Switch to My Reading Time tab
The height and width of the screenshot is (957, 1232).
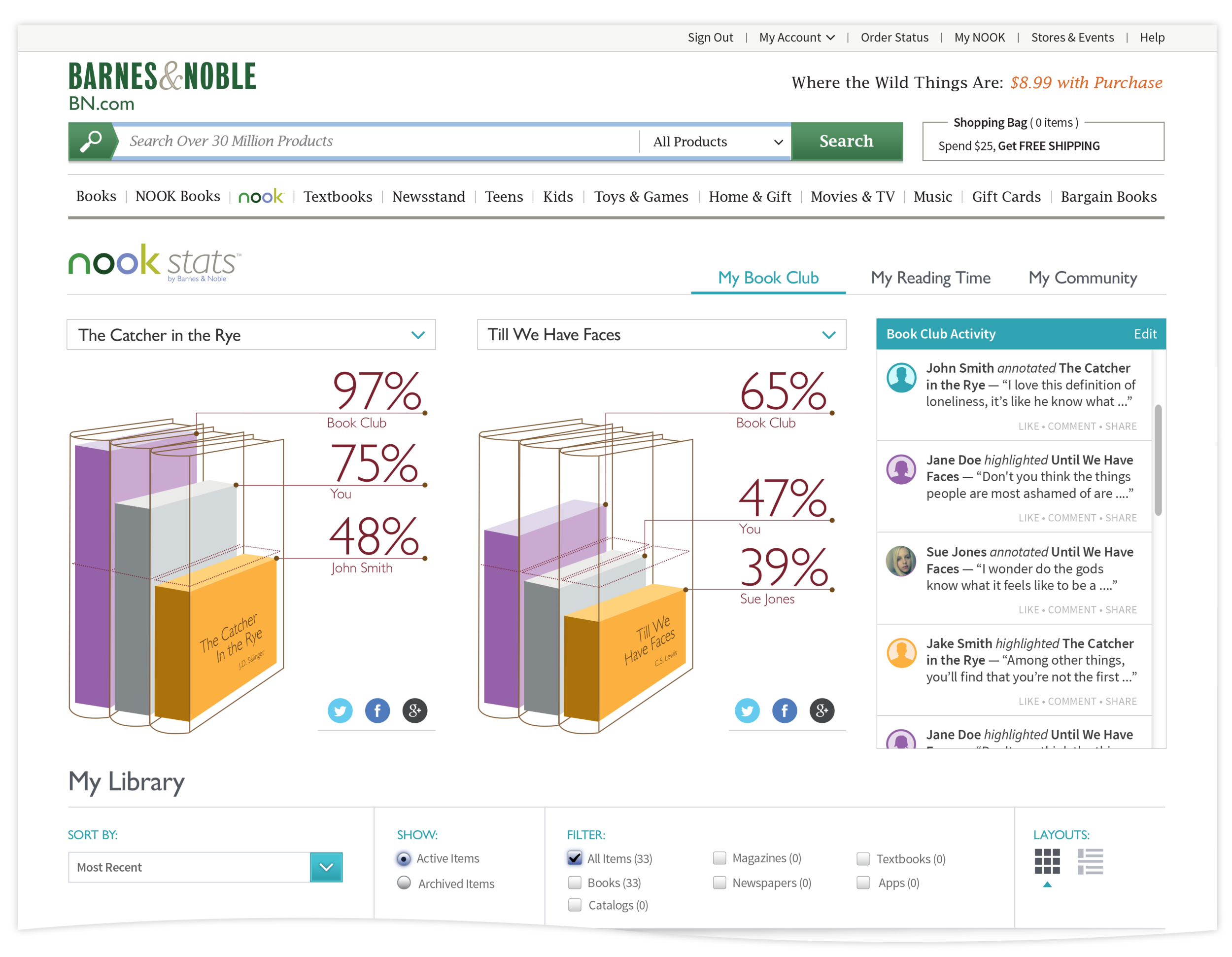coord(930,278)
